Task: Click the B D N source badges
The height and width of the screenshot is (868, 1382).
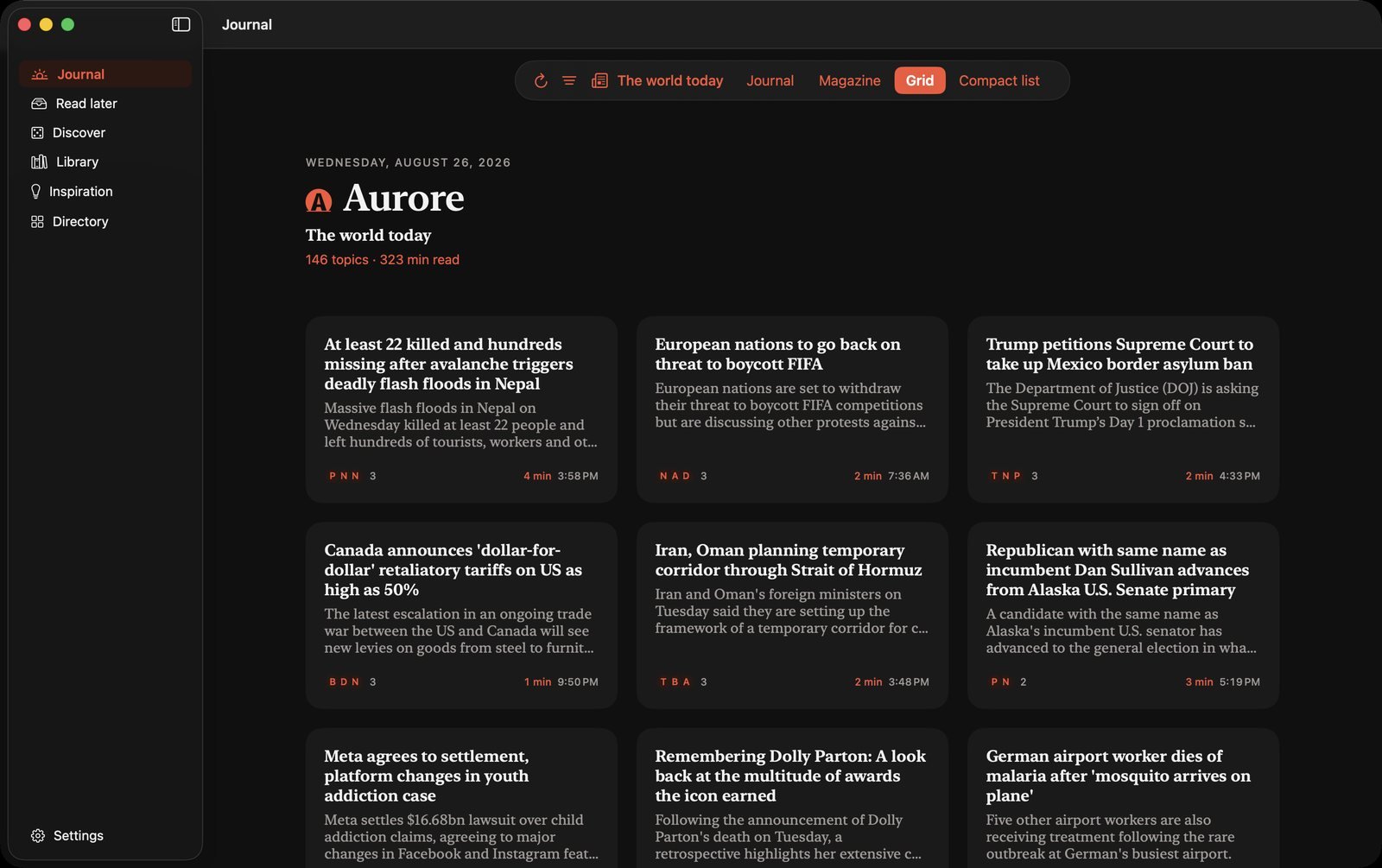Action: [x=344, y=682]
